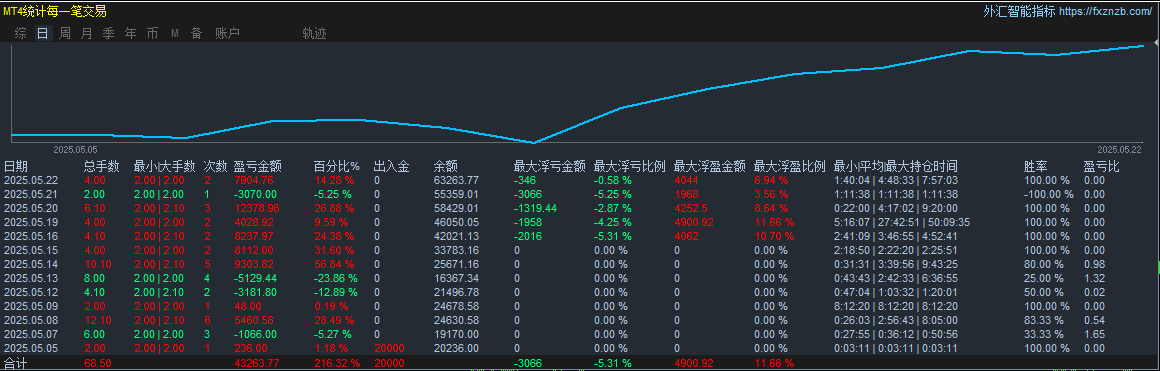The height and width of the screenshot is (371, 1160).
Task: Click the floating loss -1319.44
Action: click(535, 208)
